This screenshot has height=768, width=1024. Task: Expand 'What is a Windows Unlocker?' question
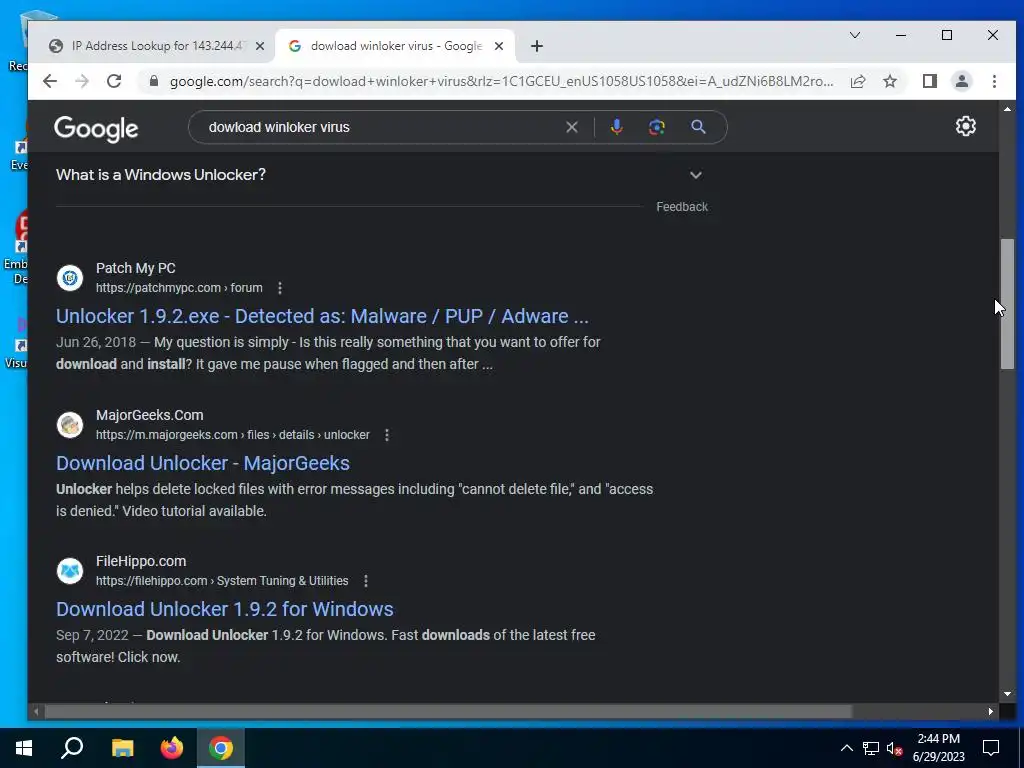[696, 175]
